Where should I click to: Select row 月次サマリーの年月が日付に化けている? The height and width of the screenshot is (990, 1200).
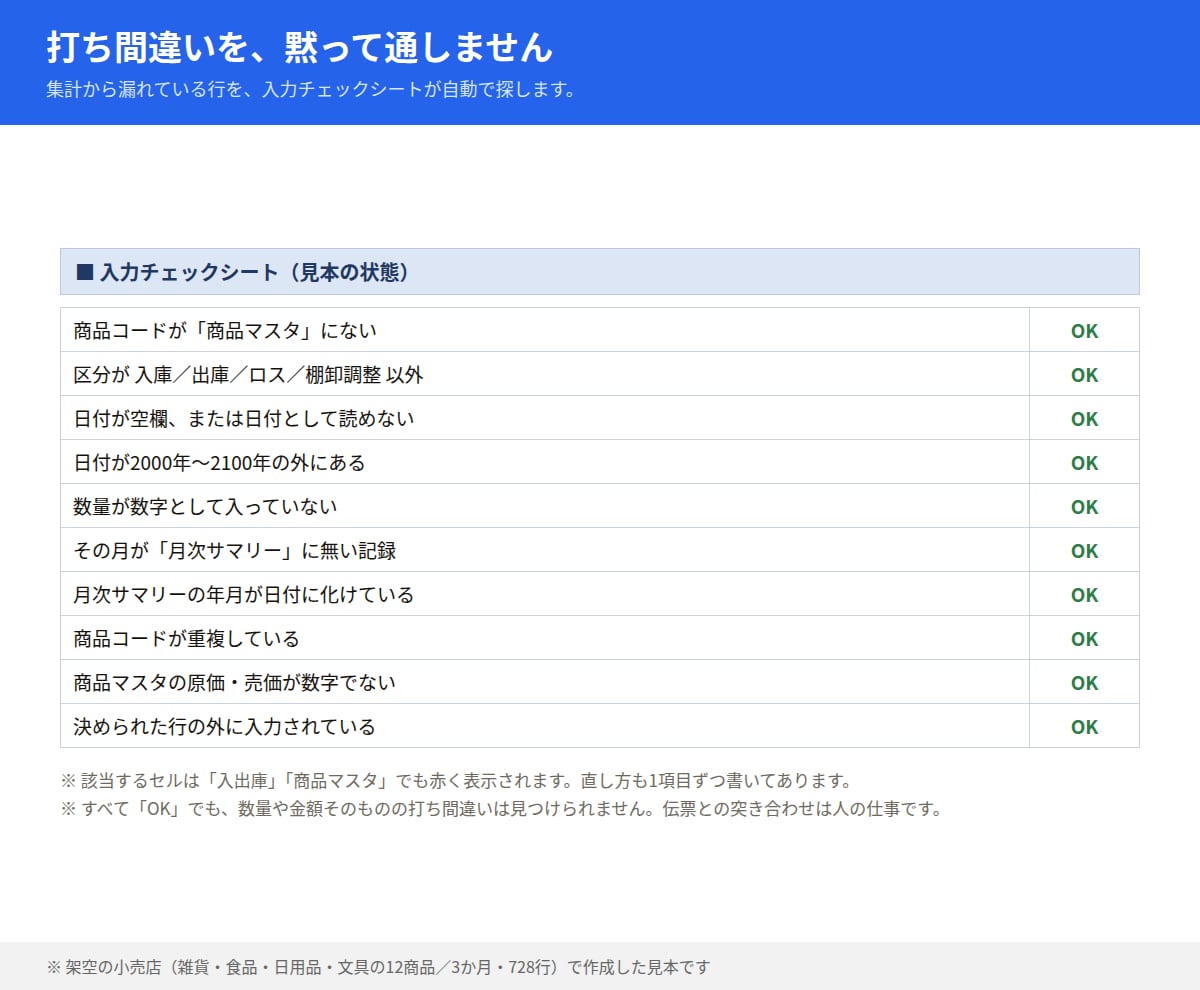pyautogui.click(x=600, y=594)
